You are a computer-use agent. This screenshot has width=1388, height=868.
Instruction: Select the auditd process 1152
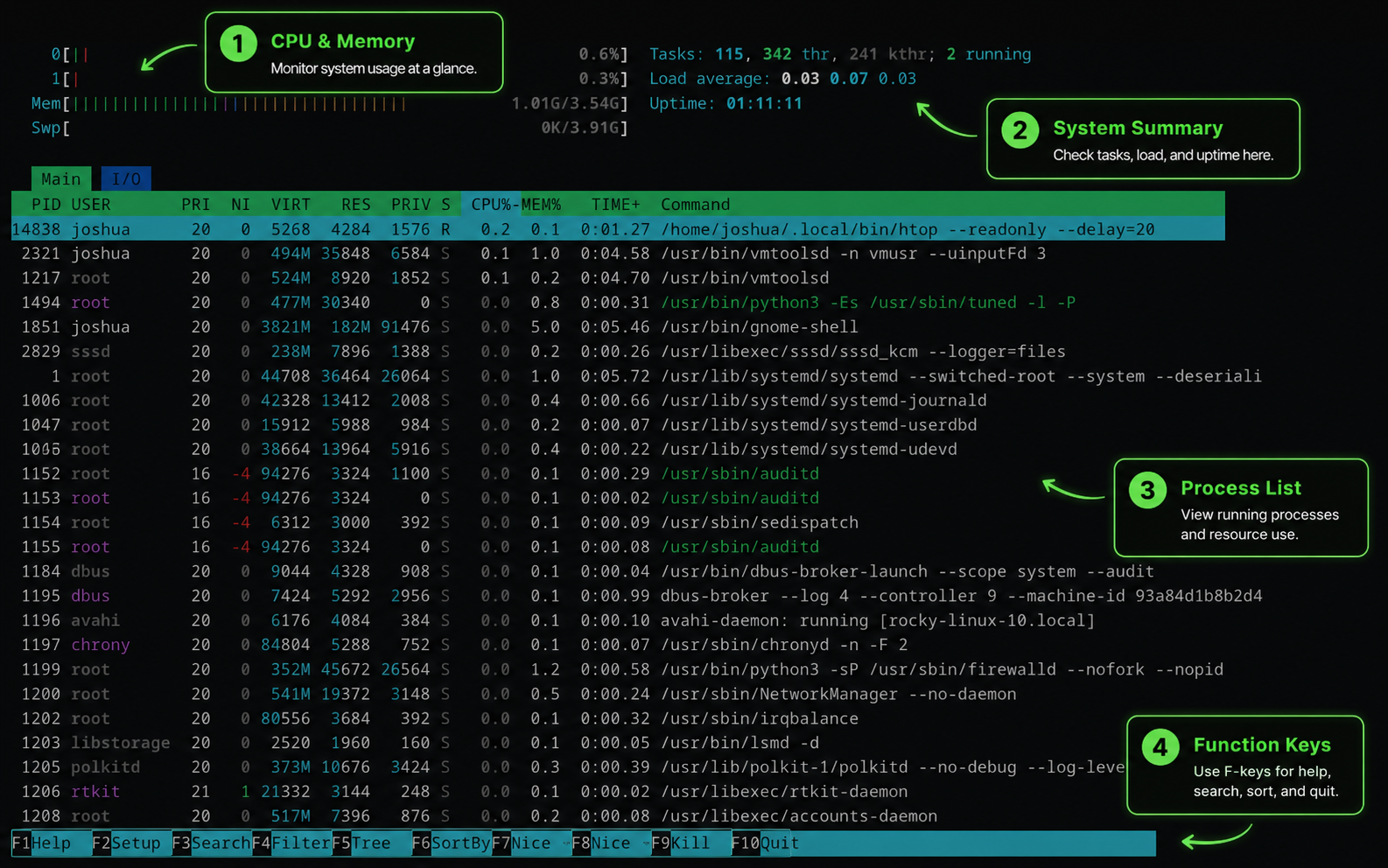(618, 473)
